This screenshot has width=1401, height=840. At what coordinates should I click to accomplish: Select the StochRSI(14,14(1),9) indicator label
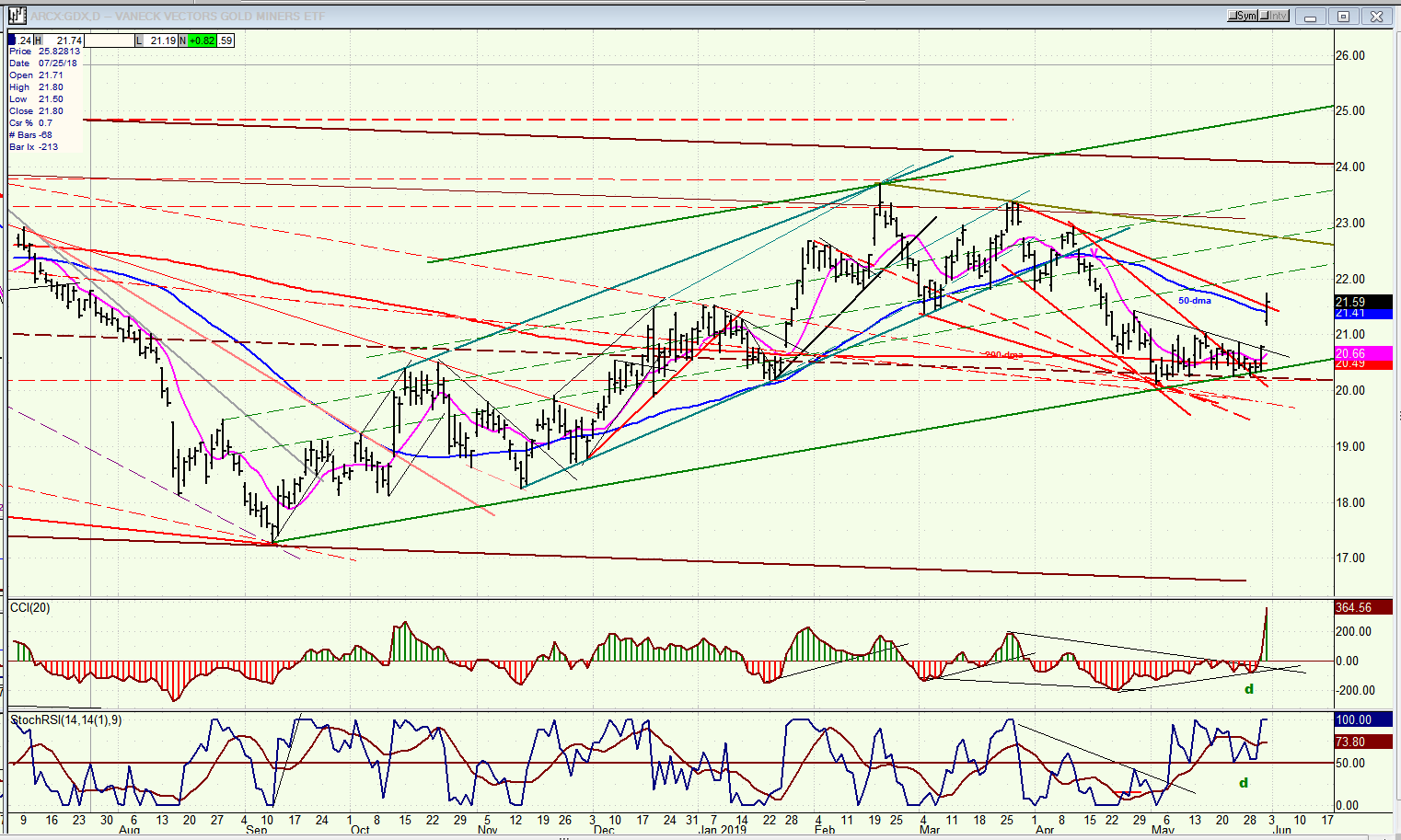[64, 719]
